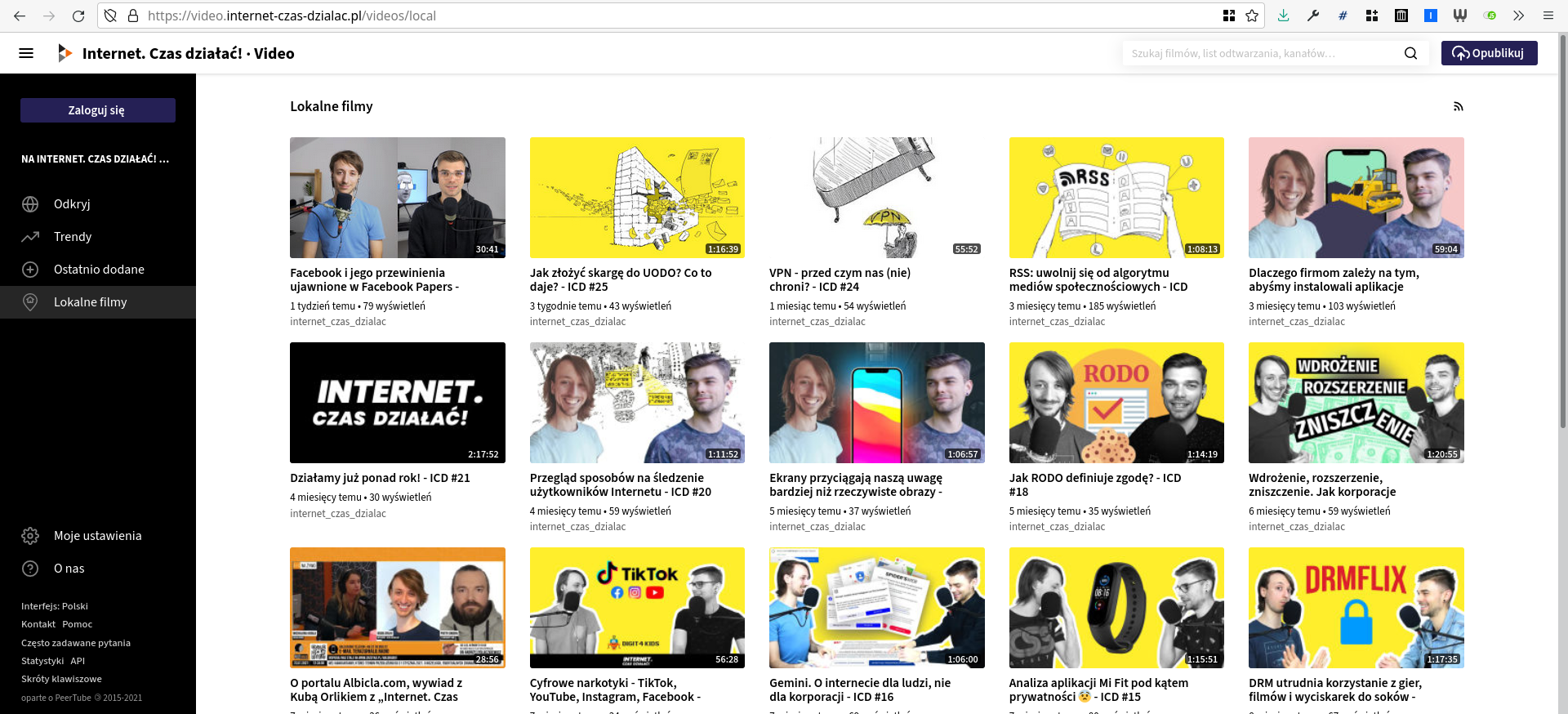This screenshot has height=714, width=1568.
Task: Open VPN video thumbnail ICD #24
Action: coord(877,198)
